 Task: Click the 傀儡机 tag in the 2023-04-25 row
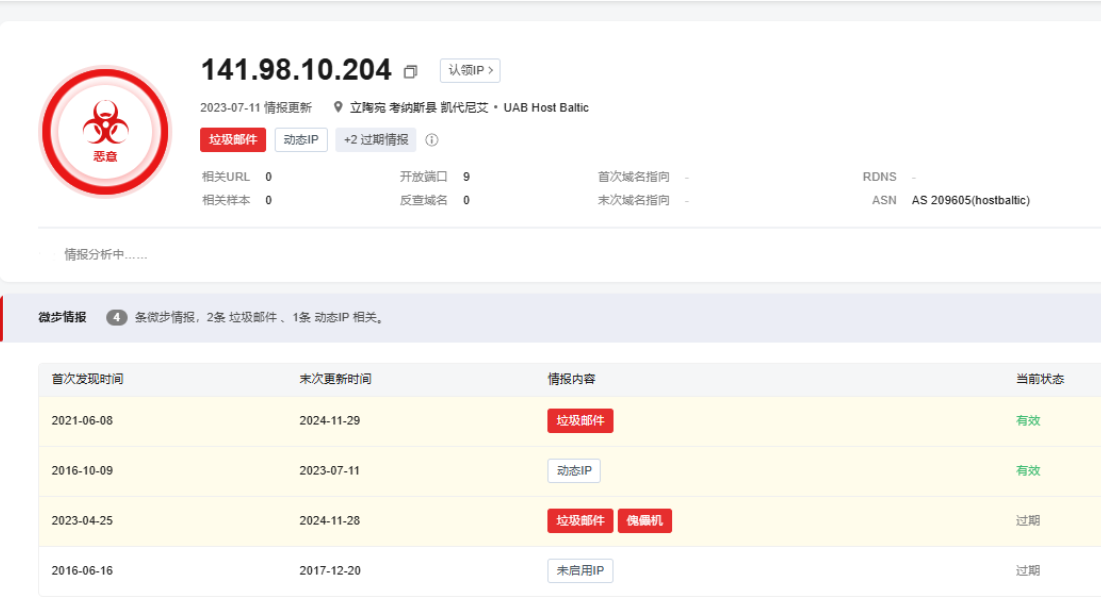tap(644, 521)
